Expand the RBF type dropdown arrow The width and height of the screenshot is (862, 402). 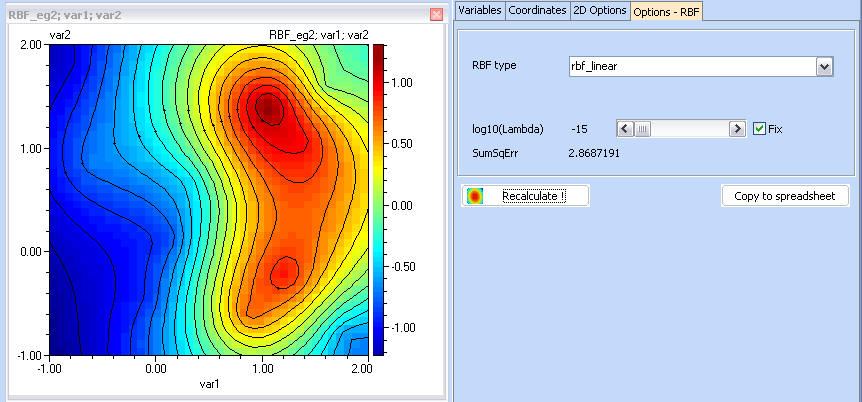824,66
